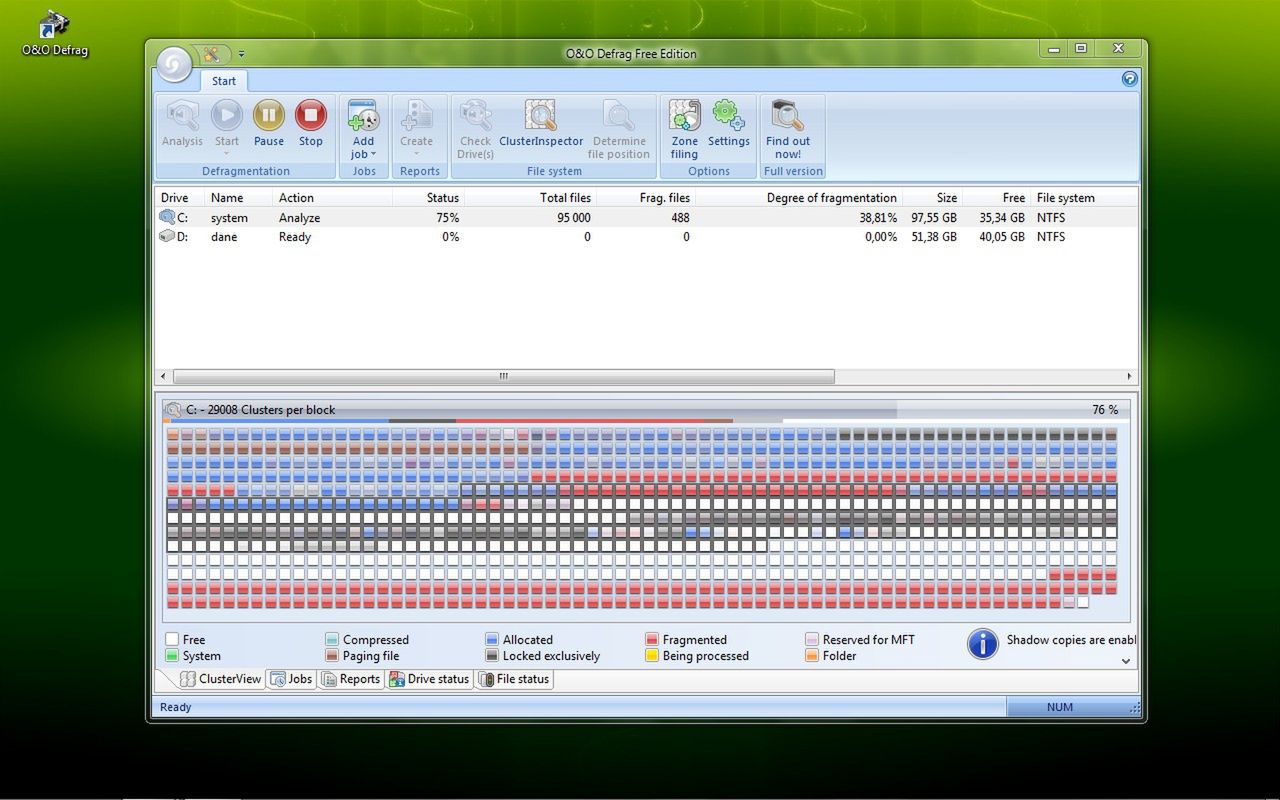Click the drive name 'dane'
Viewport: 1280px width, 800px height.
(224, 237)
